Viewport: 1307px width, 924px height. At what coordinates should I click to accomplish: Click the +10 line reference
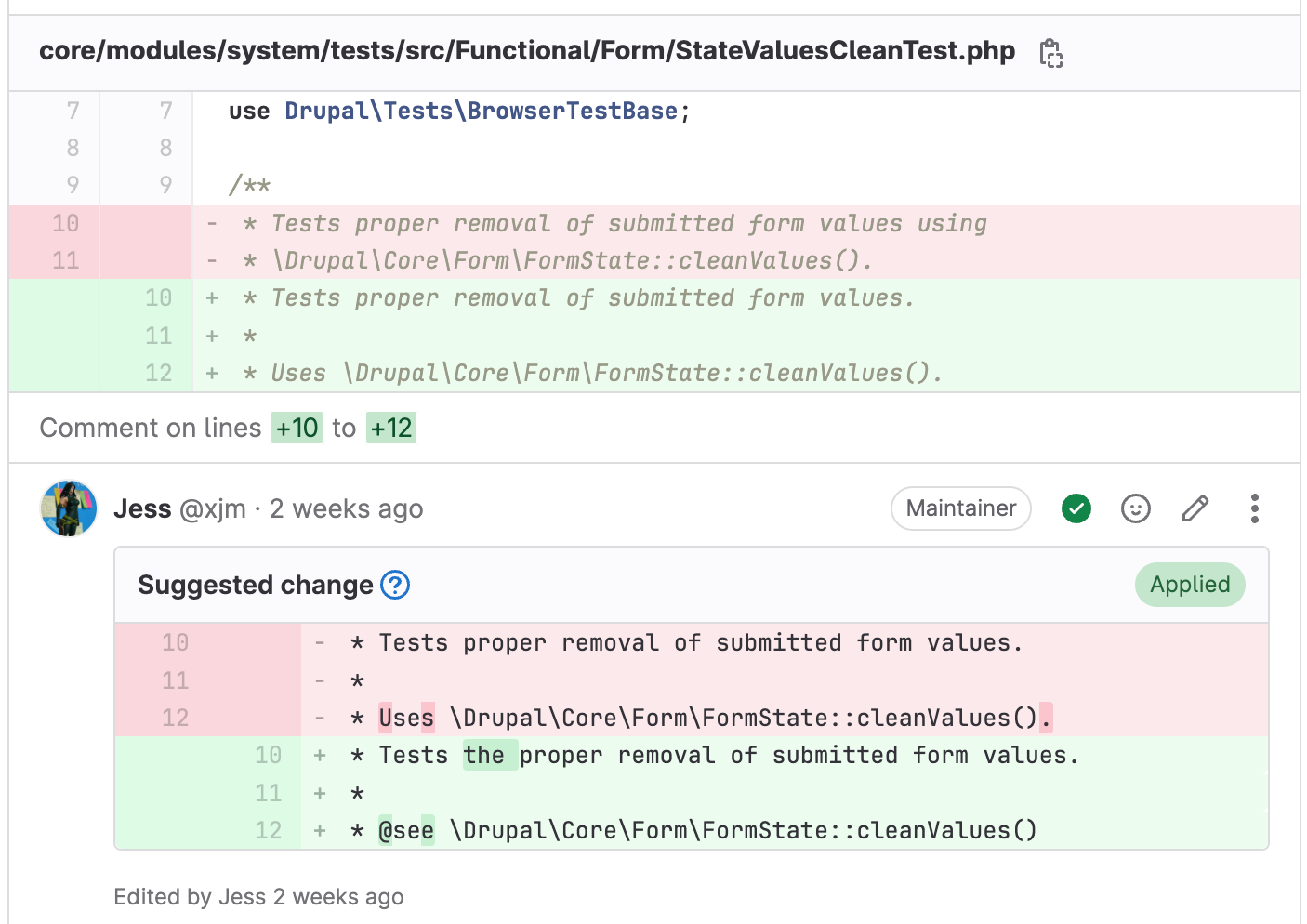click(297, 428)
